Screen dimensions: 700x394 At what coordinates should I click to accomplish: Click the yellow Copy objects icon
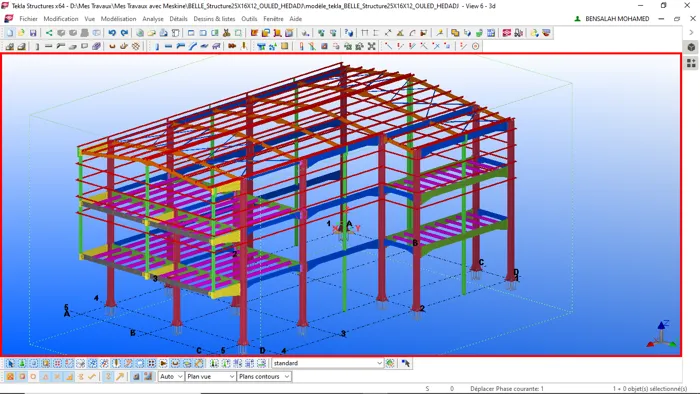coord(455,33)
